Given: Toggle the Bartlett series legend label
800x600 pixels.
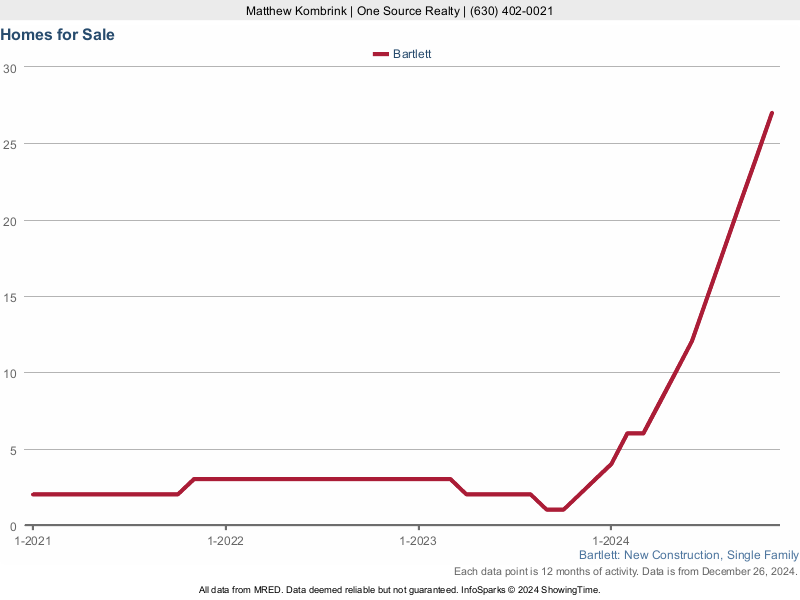Looking at the screenshot, I should point(412,54).
